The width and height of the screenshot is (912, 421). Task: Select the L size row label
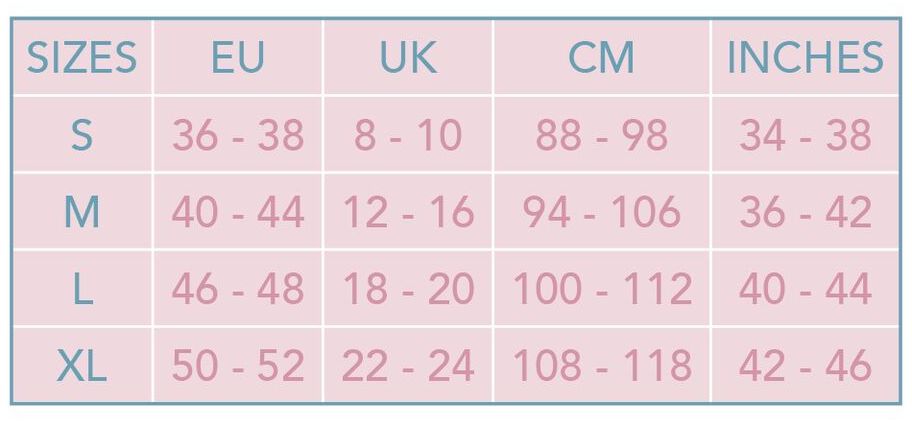click(x=82, y=289)
